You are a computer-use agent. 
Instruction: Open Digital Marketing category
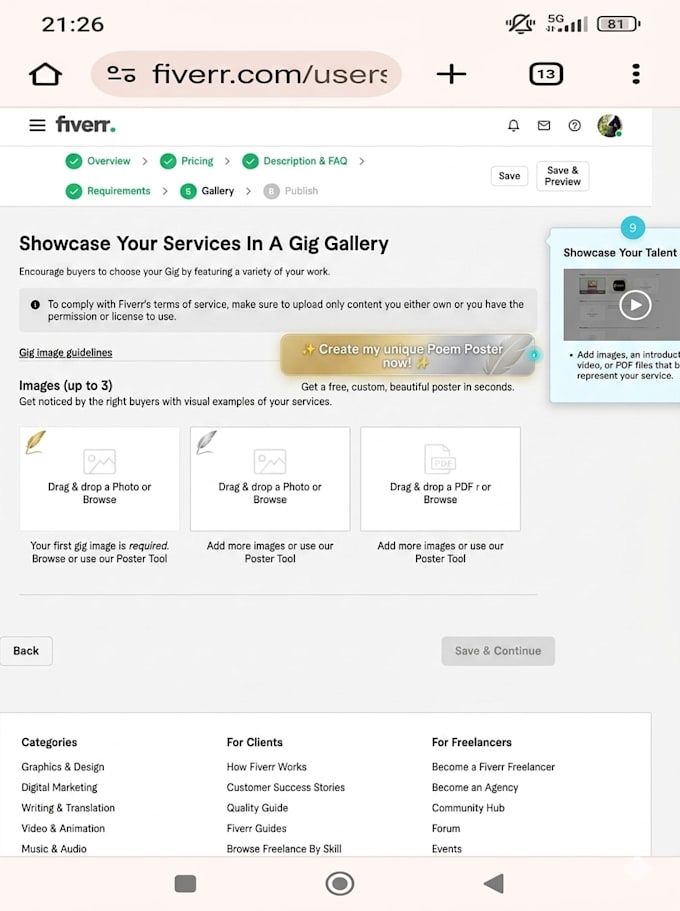click(59, 787)
